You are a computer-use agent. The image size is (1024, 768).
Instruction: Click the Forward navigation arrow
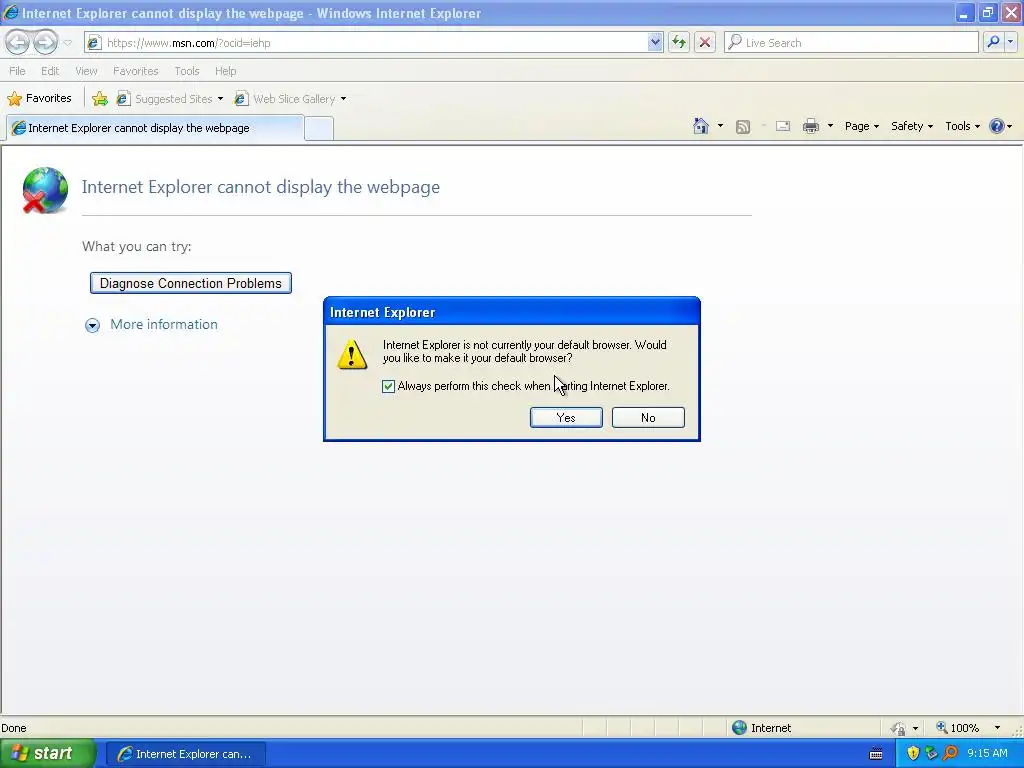pos(45,42)
